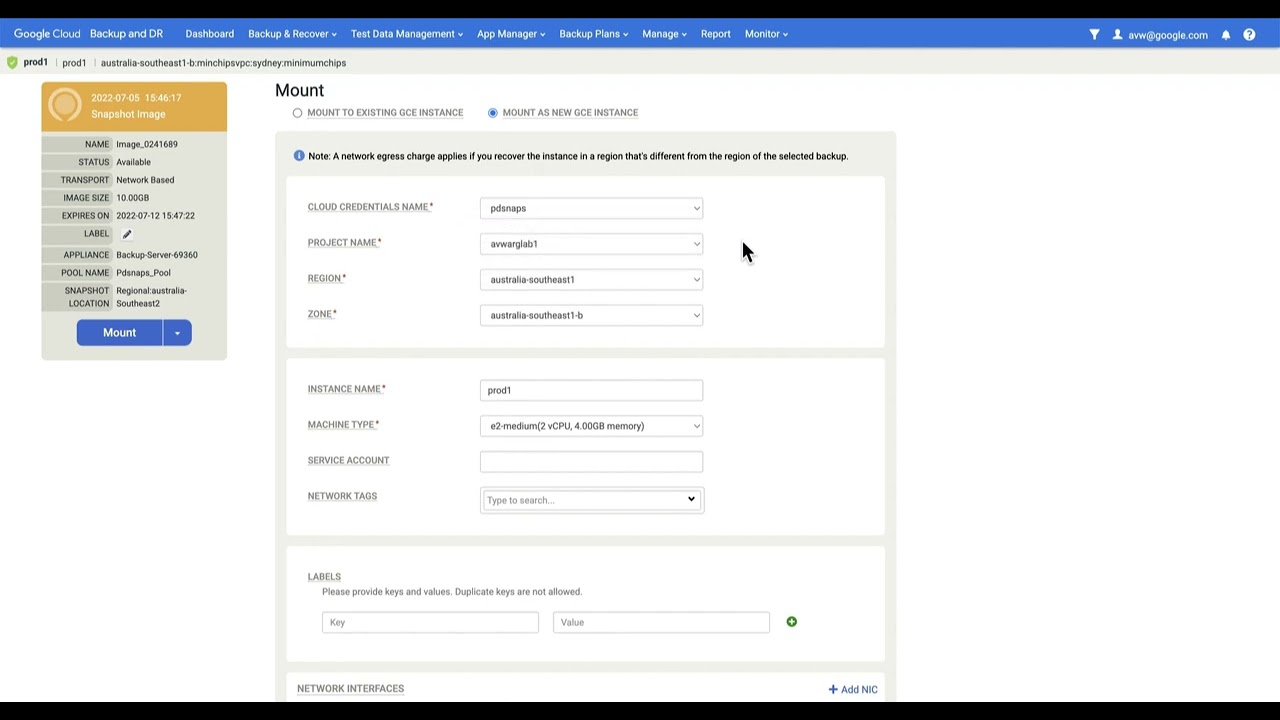Open the help question mark icon
This screenshot has width=1280, height=720.
[1249, 34]
